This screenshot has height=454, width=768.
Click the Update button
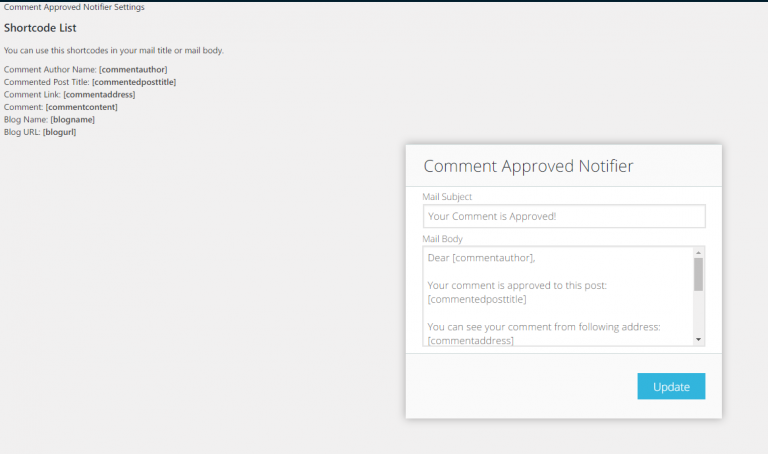pyautogui.click(x=671, y=386)
